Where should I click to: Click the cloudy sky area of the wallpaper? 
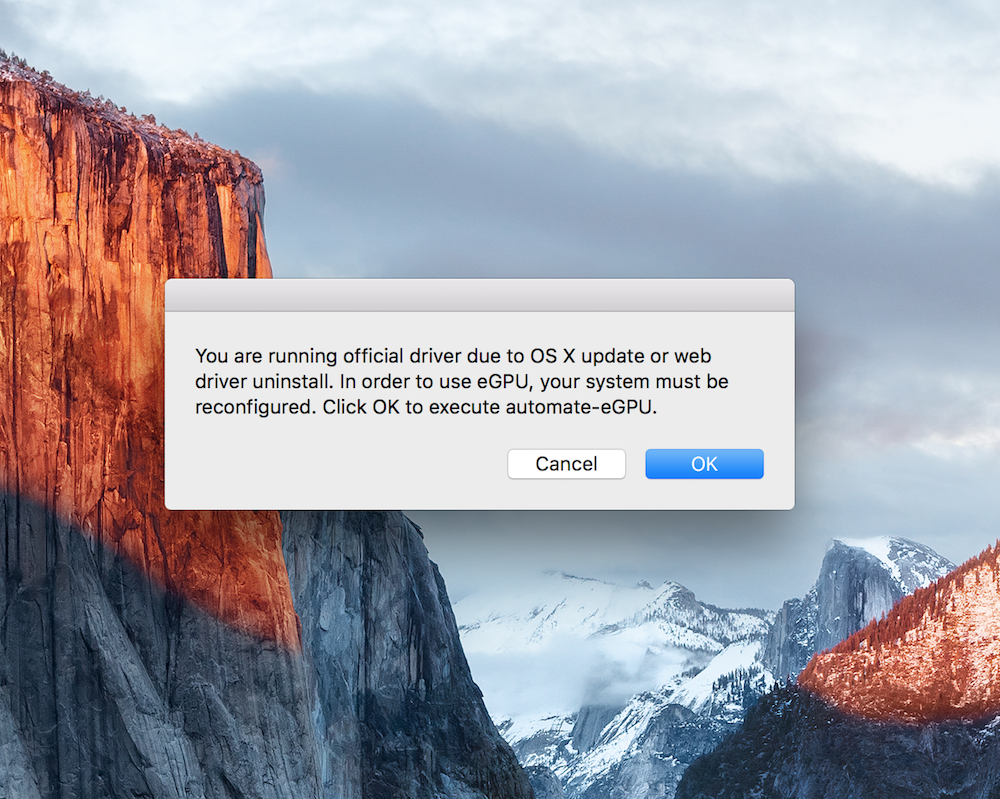(x=574, y=128)
